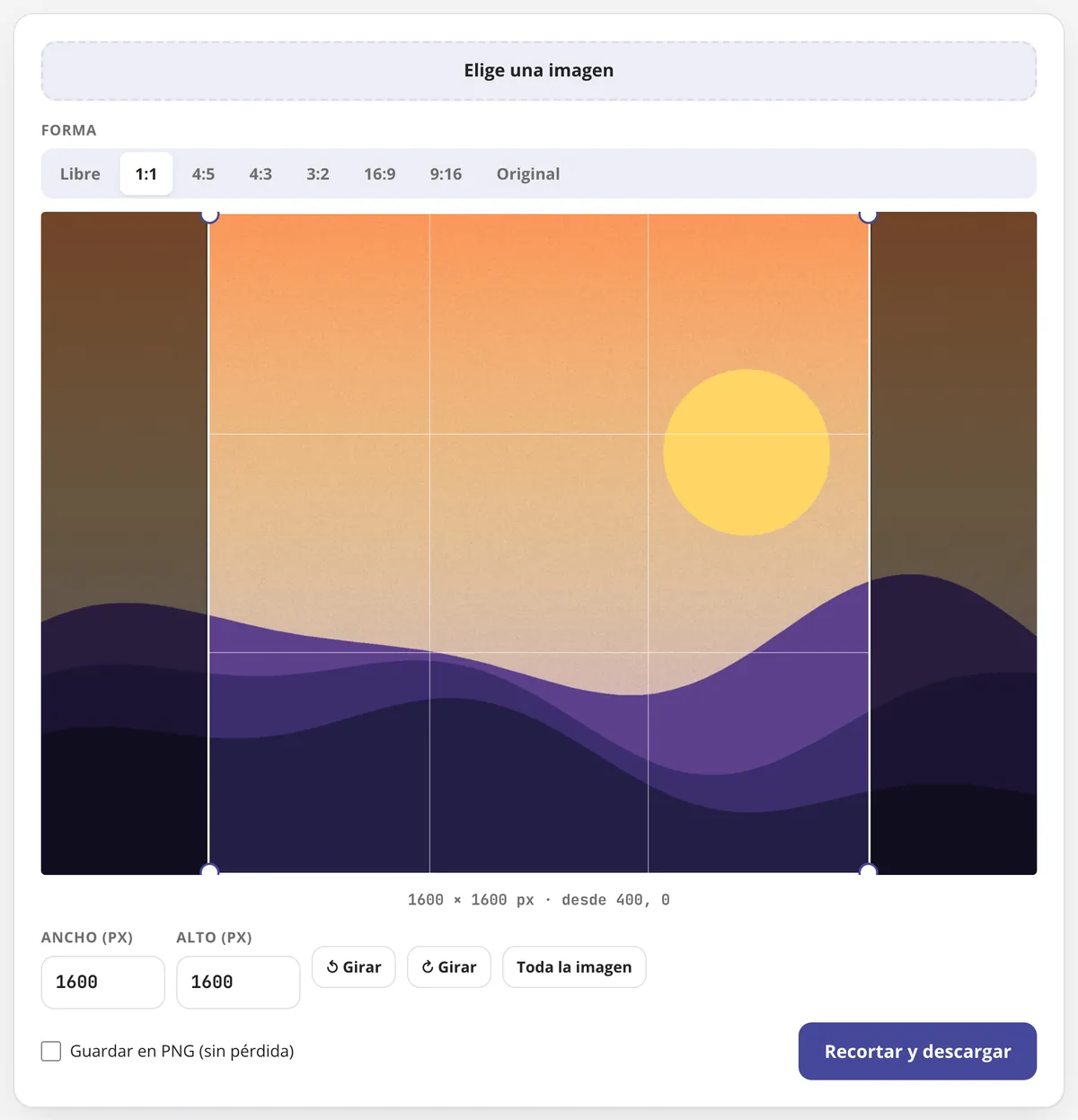
Task: Switch to the 4:5 aspect ratio
Action: click(203, 174)
